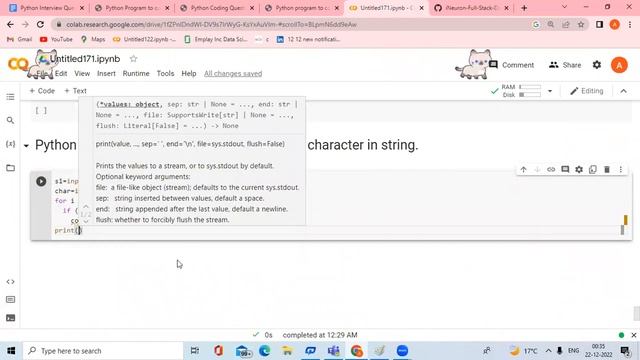Open the Help menu
The height and width of the screenshot is (360, 640).
point(189,73)
